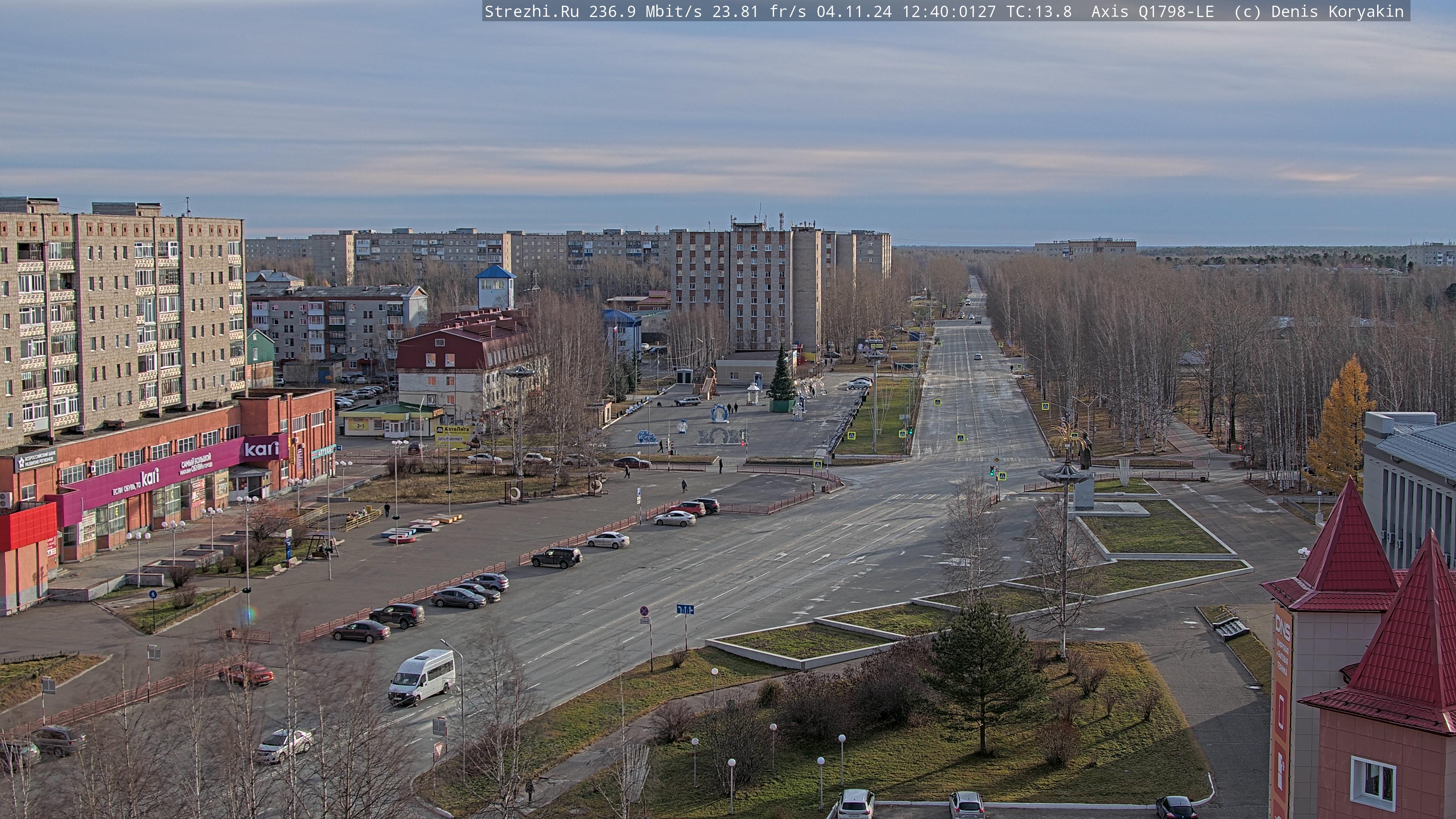The height and width of the screenshot is (819, 1456).
Task: Select the TC:13.8 temperature reading
Action: 1039,12
